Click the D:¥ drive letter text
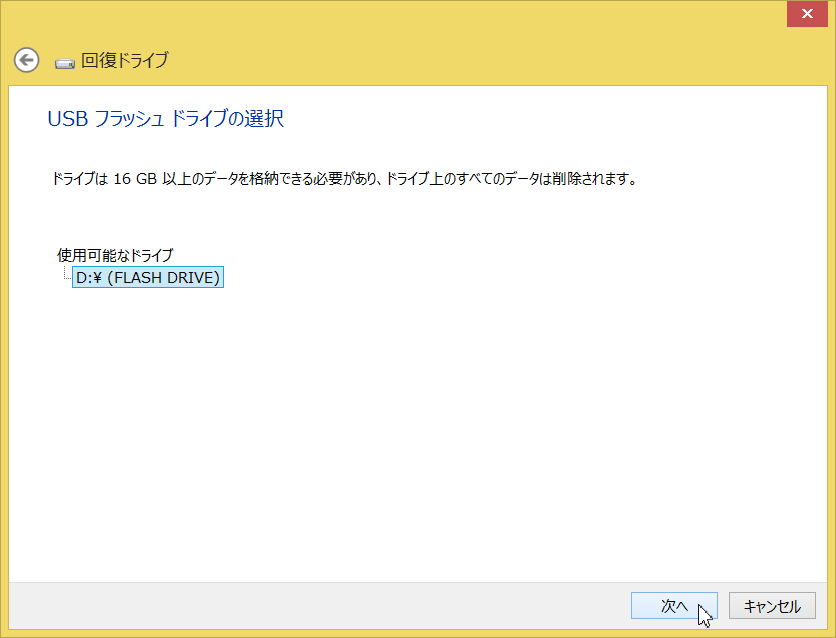836x638 pixels. [90, 278]
